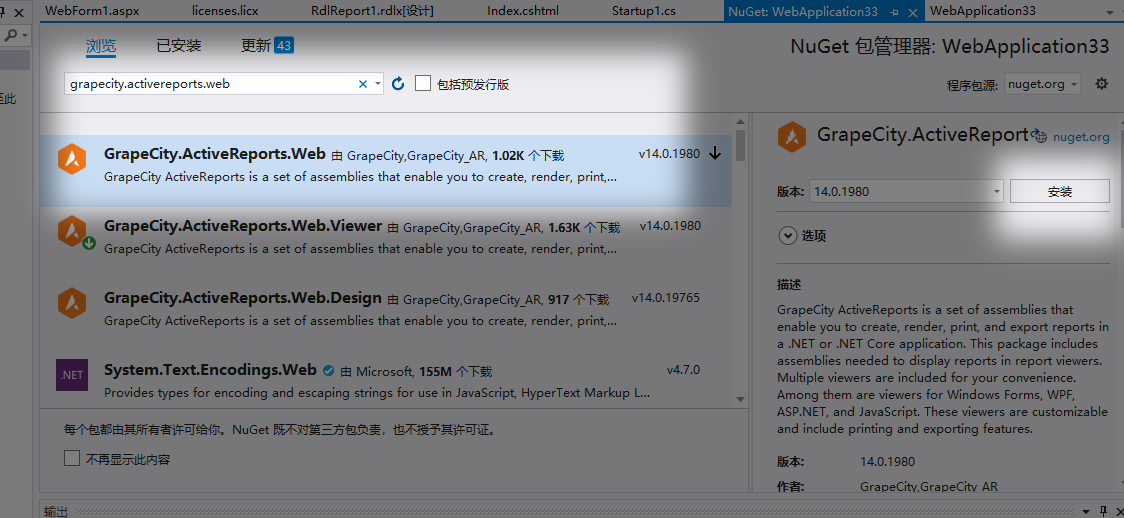1124x518 pixels.
Task: Click the .NET icon of System.Text.Encodings.Web
Action: coord(72,375)
